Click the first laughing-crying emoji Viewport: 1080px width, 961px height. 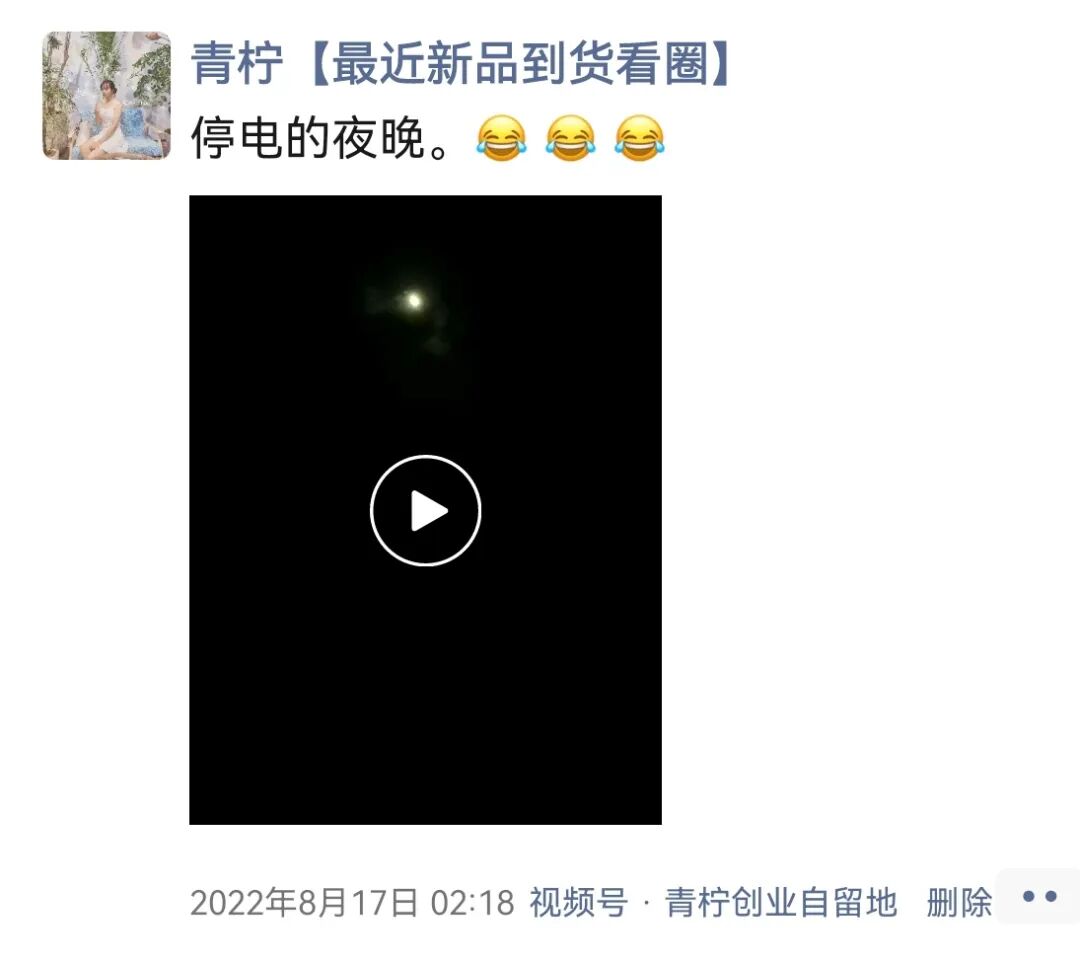501,138
